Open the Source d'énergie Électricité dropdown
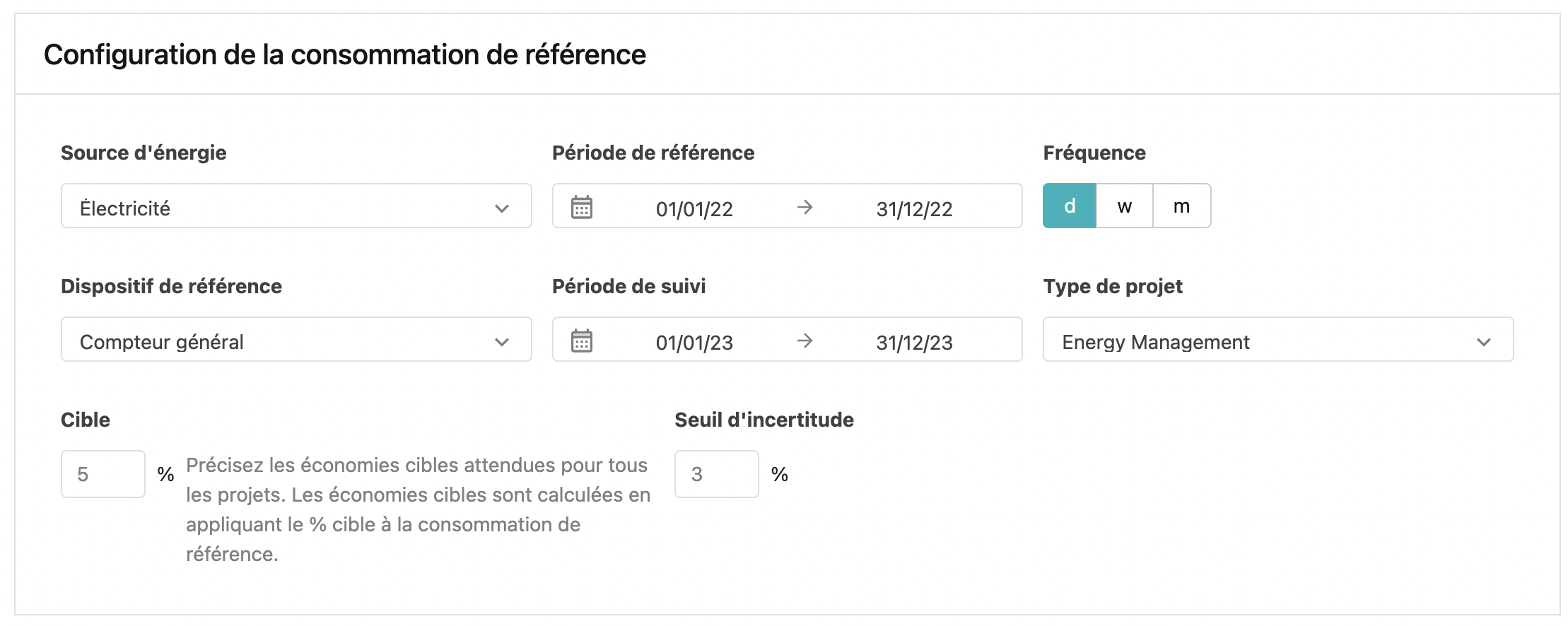This screenshot has width=1568, height=626. [296, 206]
